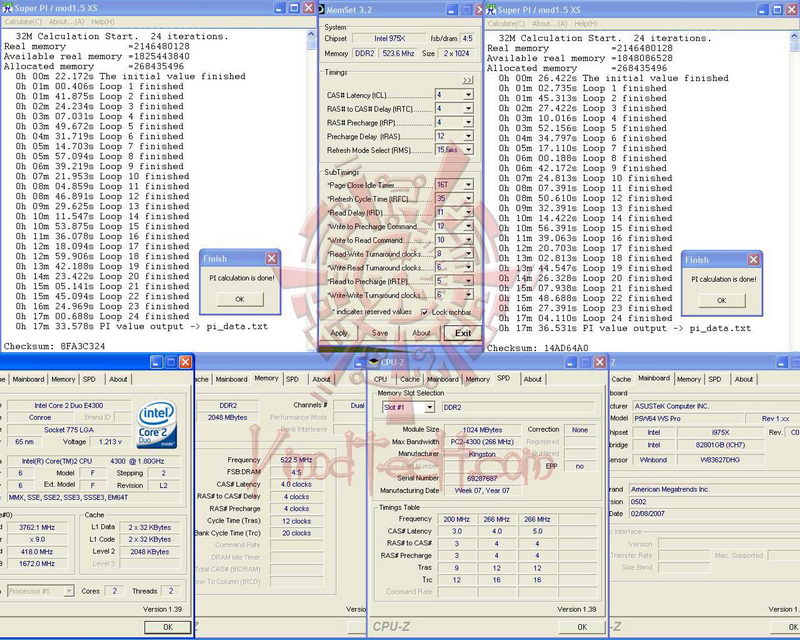Click the MemSet title bar chip icon

(x=321, y=9)
